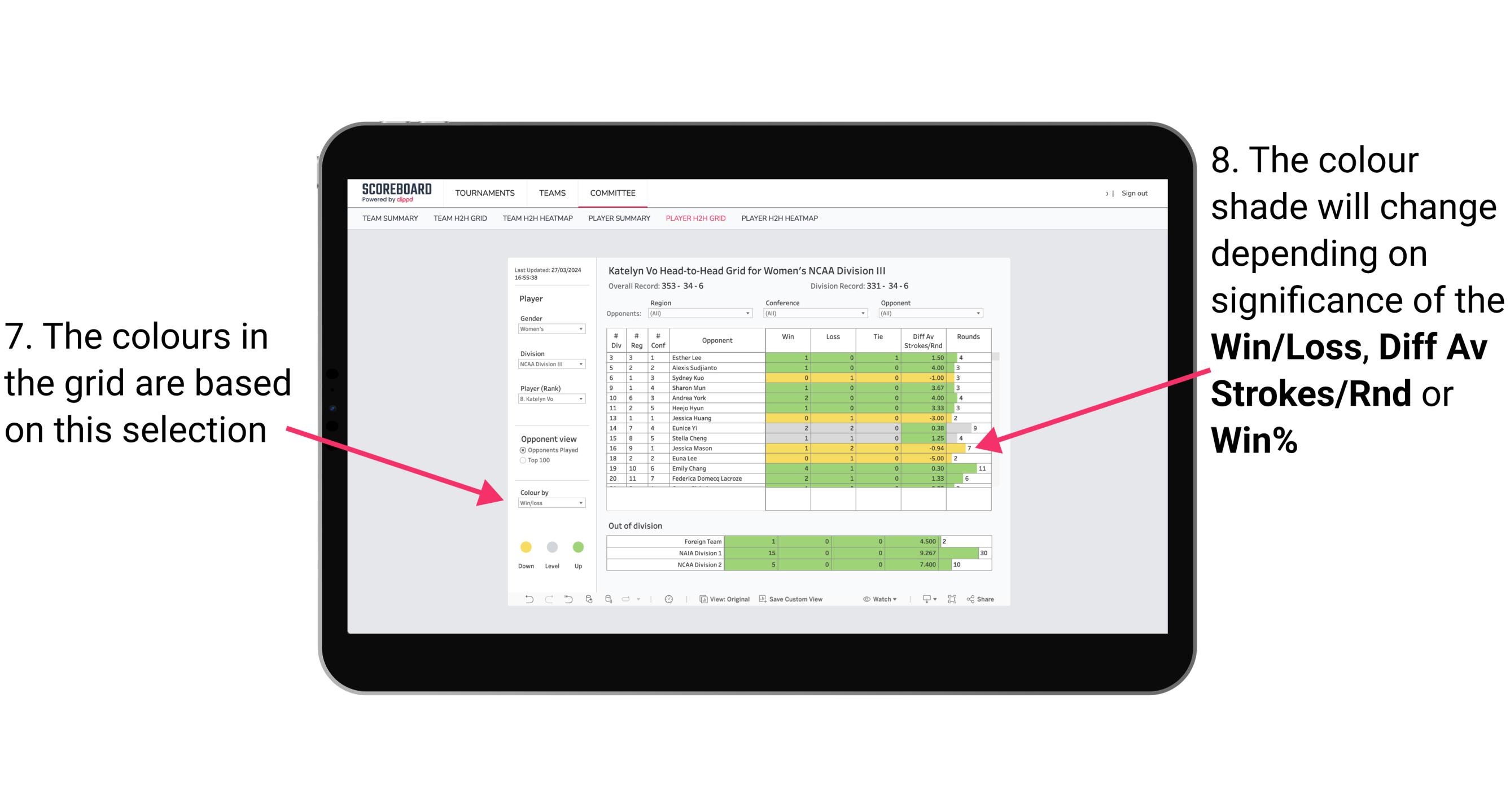The width and height of the screenshot is (1510, 812).
Task: Select Opponents Played radio button
Action: pos(520,450)
